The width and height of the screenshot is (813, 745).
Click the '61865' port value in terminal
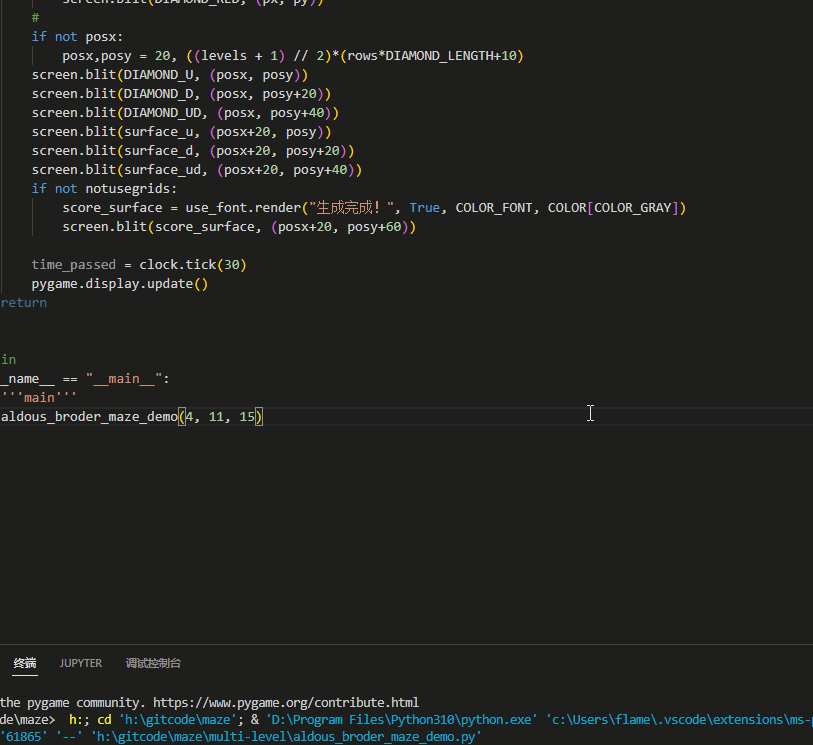coord(23,737)
